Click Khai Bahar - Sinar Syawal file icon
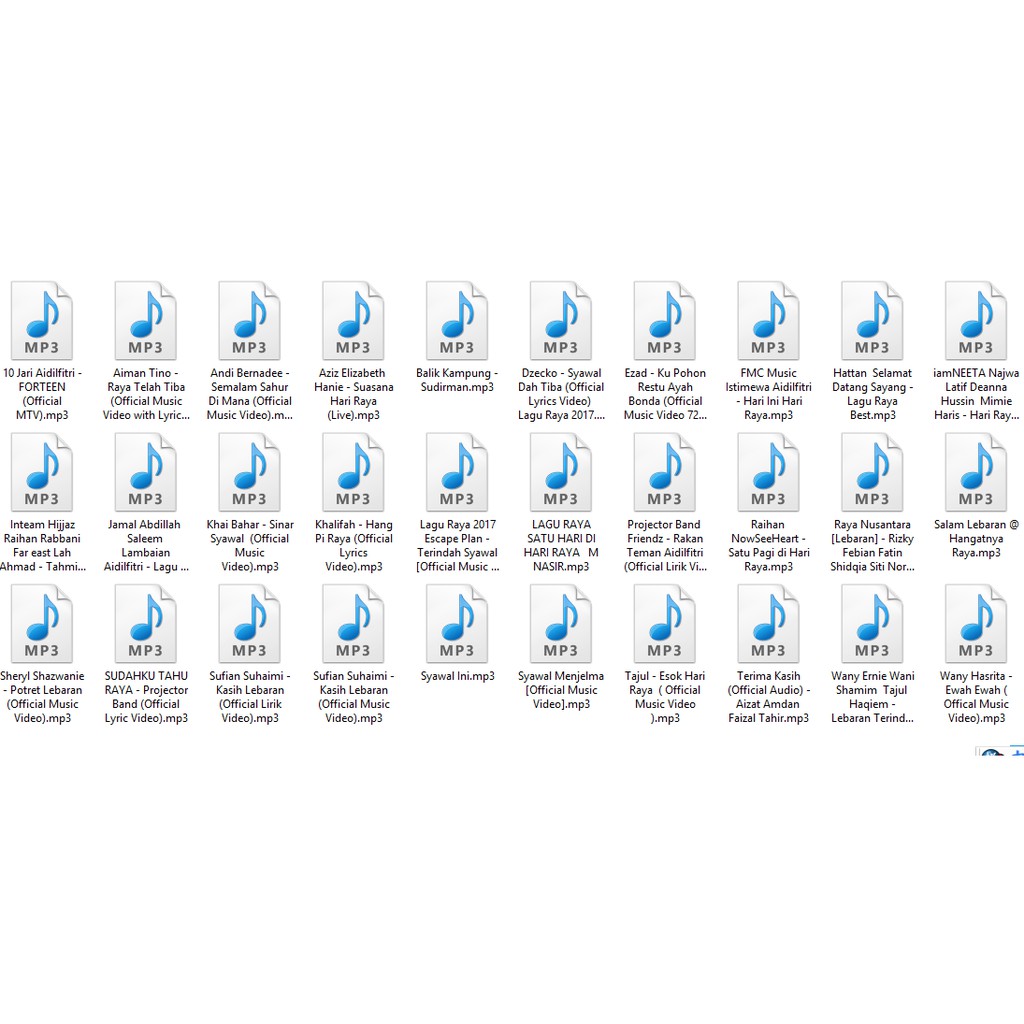Screen dimensions: 1024x1024 tap(249, 473)
